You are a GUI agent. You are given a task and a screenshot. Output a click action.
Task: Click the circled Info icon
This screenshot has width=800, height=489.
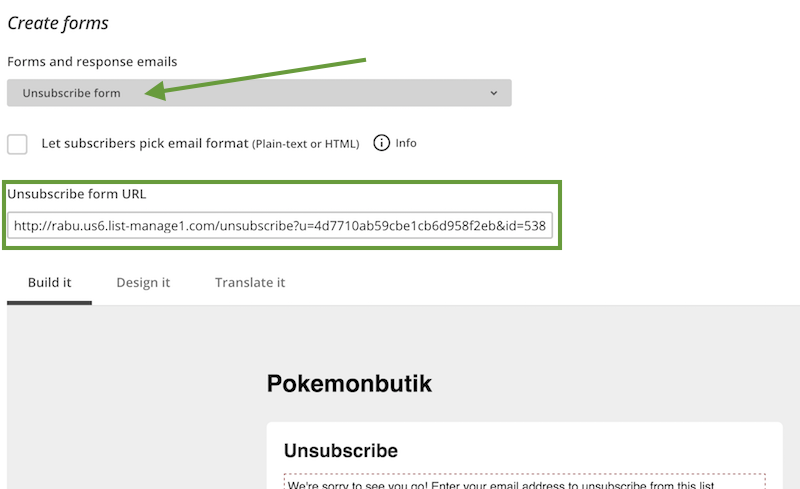coord(381,143)
